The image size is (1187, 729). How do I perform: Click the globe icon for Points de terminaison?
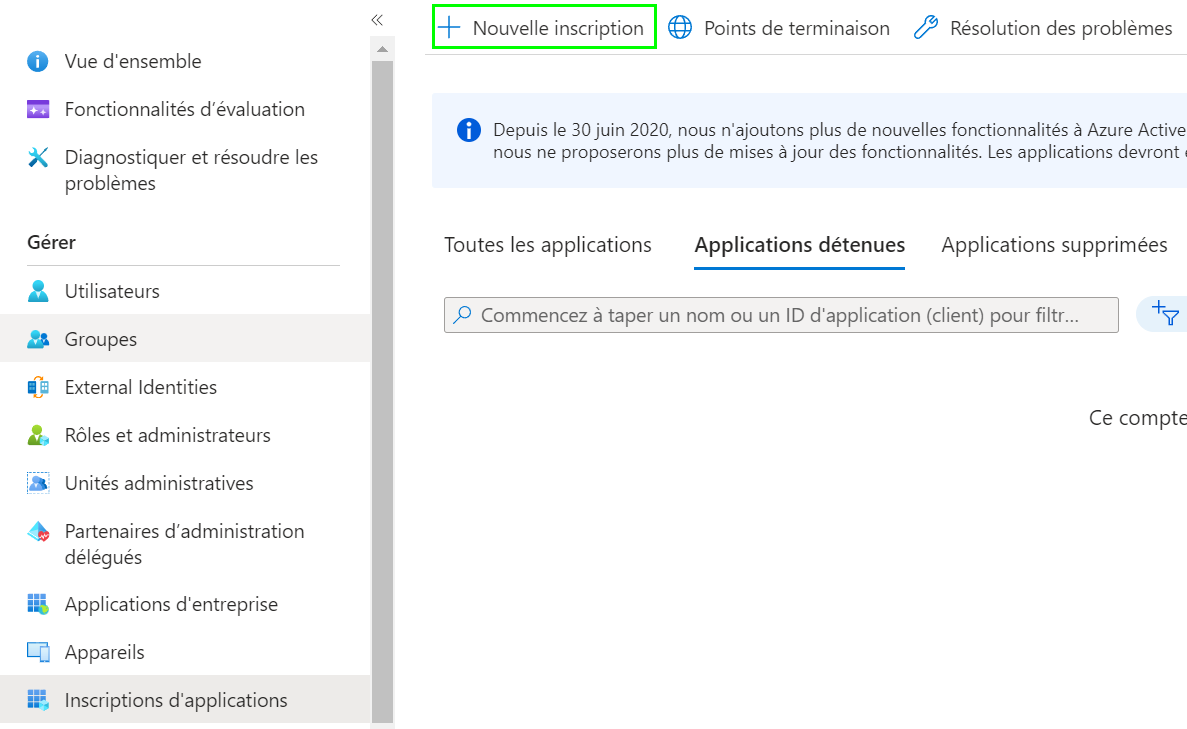pos(681,27)
